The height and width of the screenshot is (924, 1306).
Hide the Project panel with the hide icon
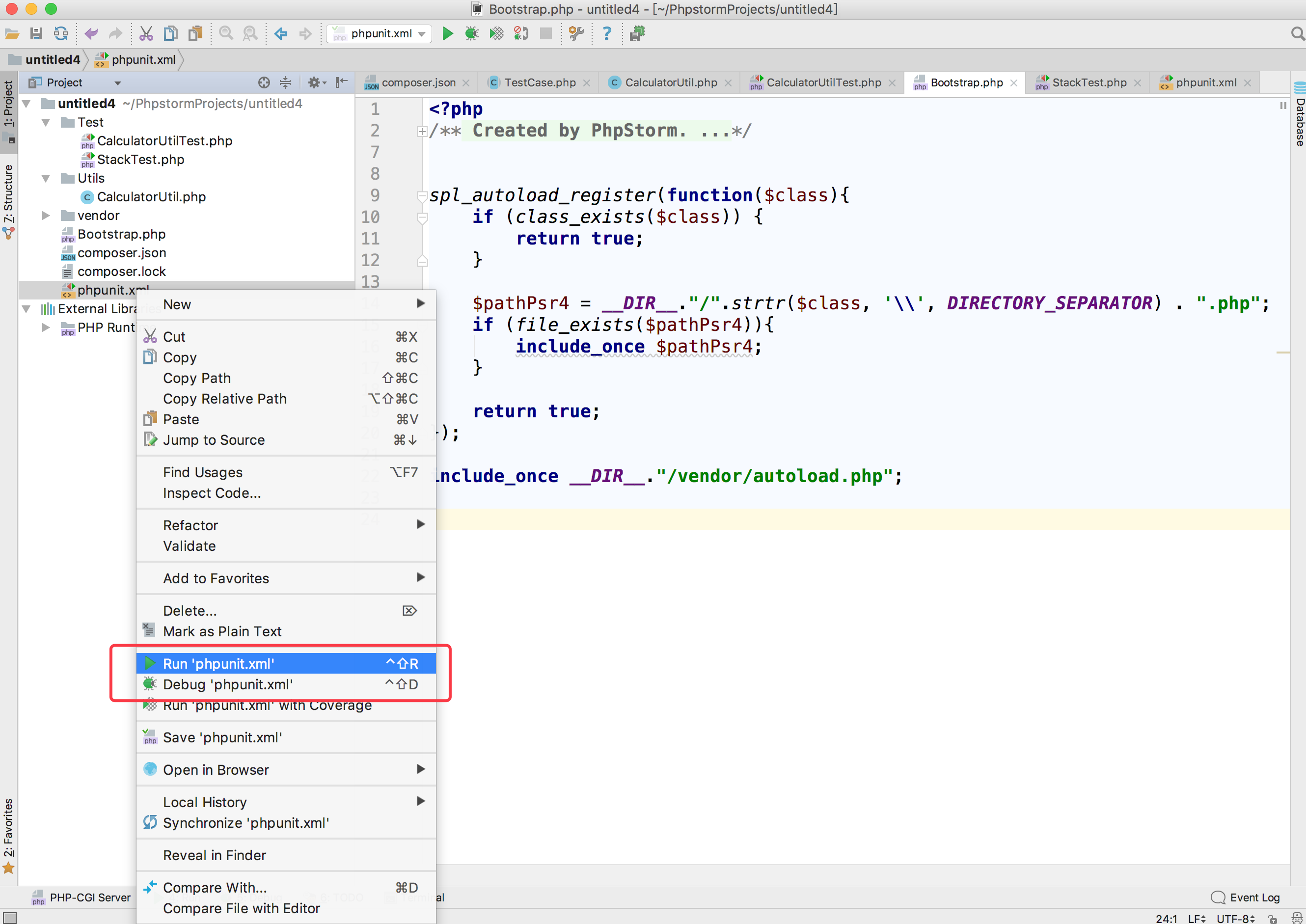coord(341,82)
